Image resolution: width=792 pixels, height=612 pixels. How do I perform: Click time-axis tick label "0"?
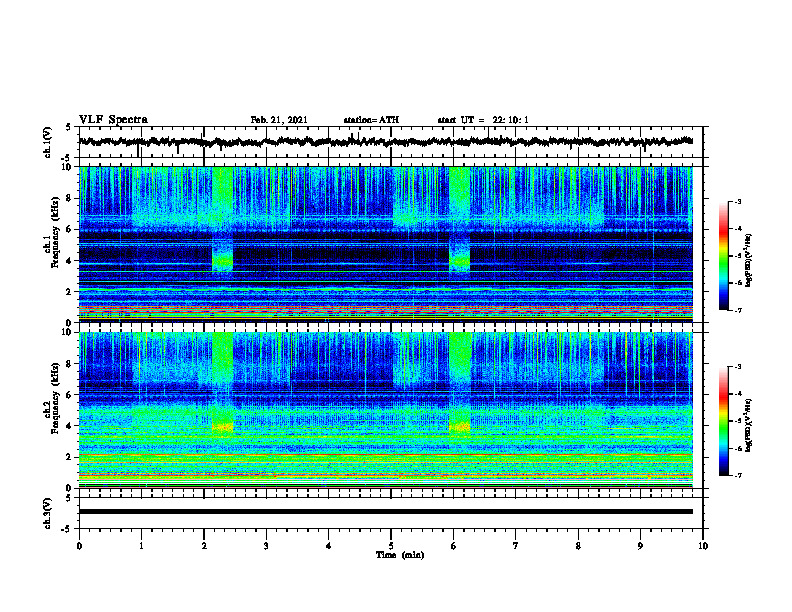point(79,546)
